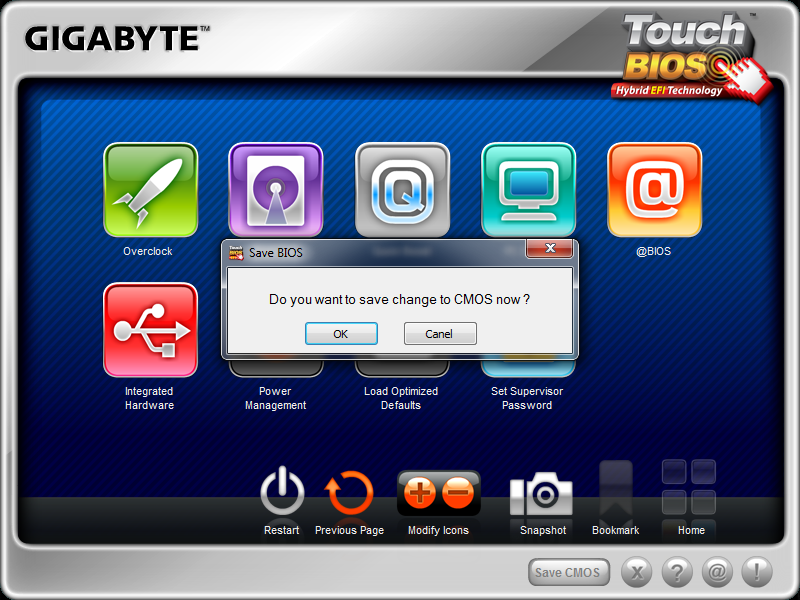This screenshot has height=600, width=800.
Task: Go to Home grid icon
Action: pos(689,487)
